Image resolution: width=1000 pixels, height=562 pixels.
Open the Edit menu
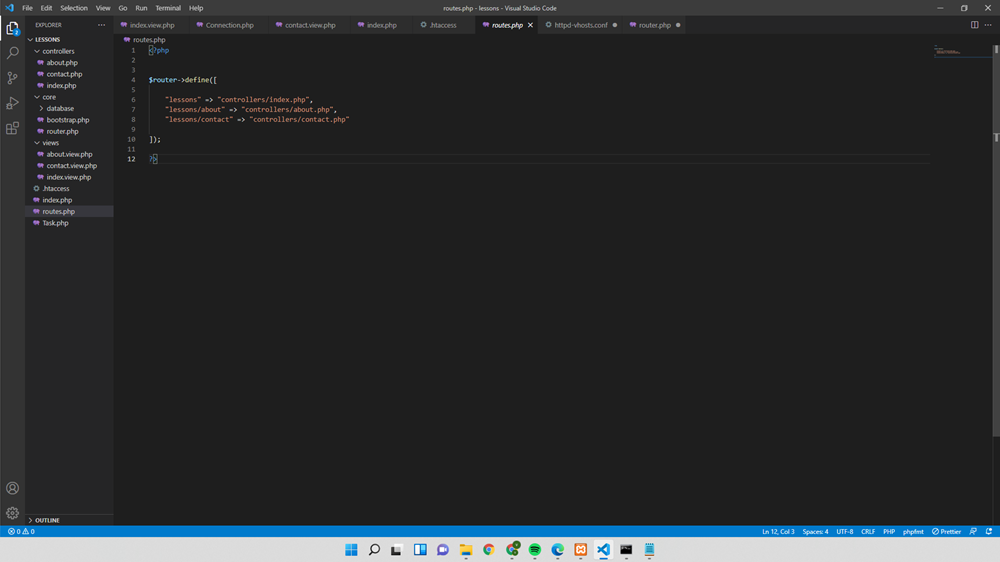coord(47,8)
